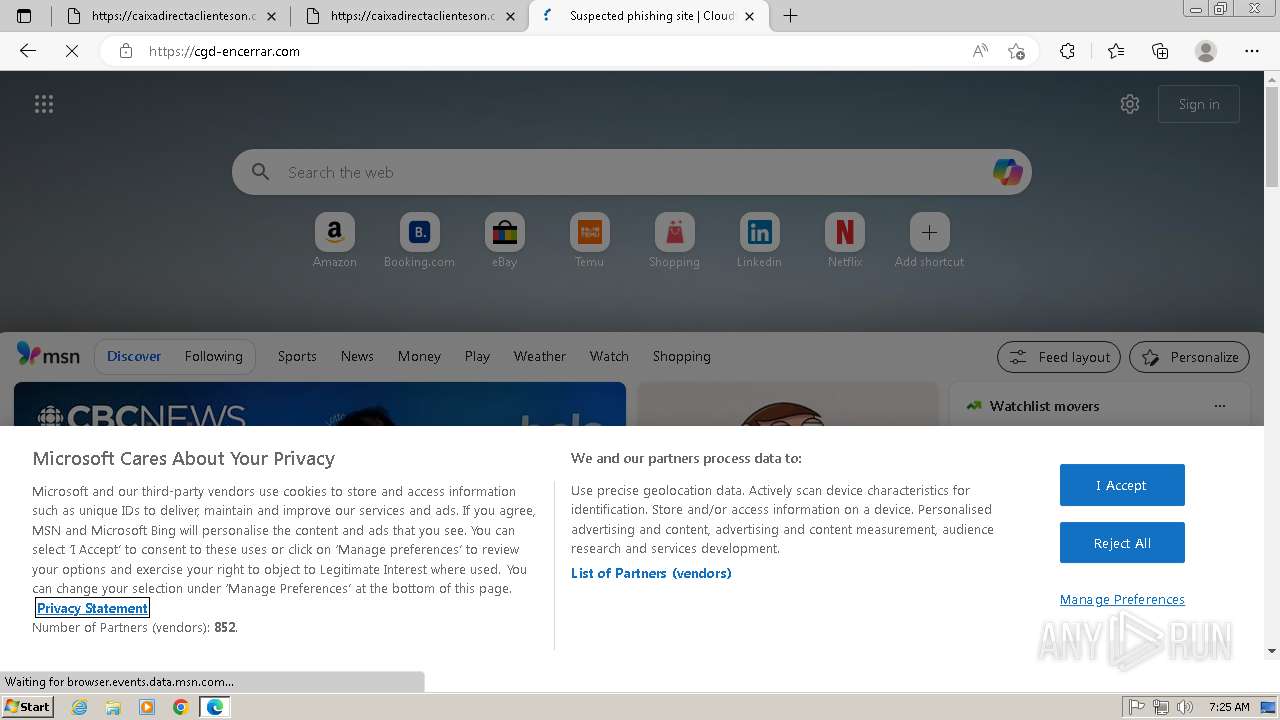This screenshot has height=720, width=1280.
Task: Open a new tab with plus button
Action: [790, 16]
